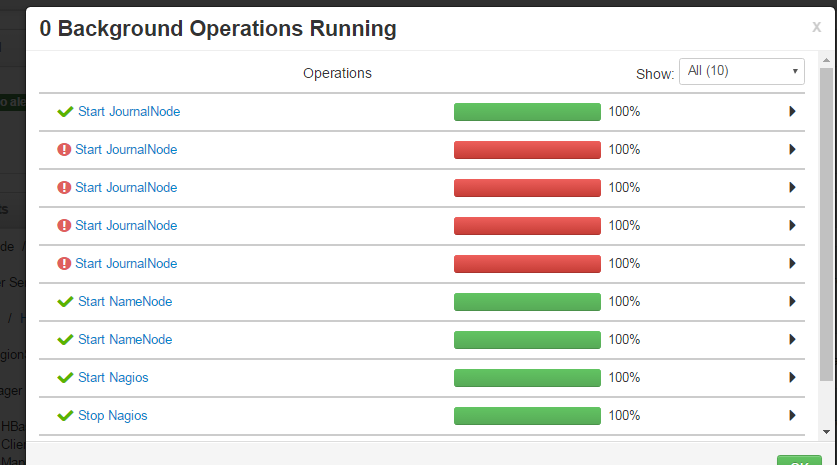Click the green checkmark next to Start Nagios
Screen dimensions: 837x465
click(66, 378)
